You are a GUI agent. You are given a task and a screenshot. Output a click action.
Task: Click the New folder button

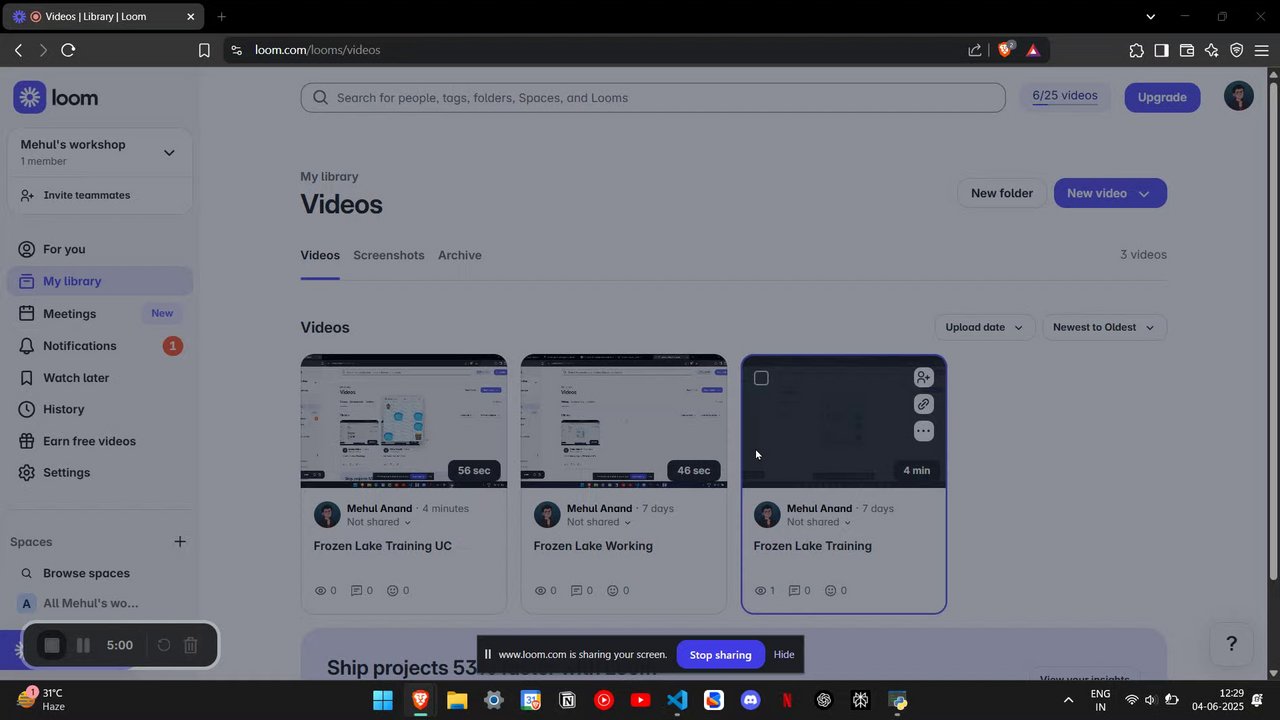coord(1002,193)
